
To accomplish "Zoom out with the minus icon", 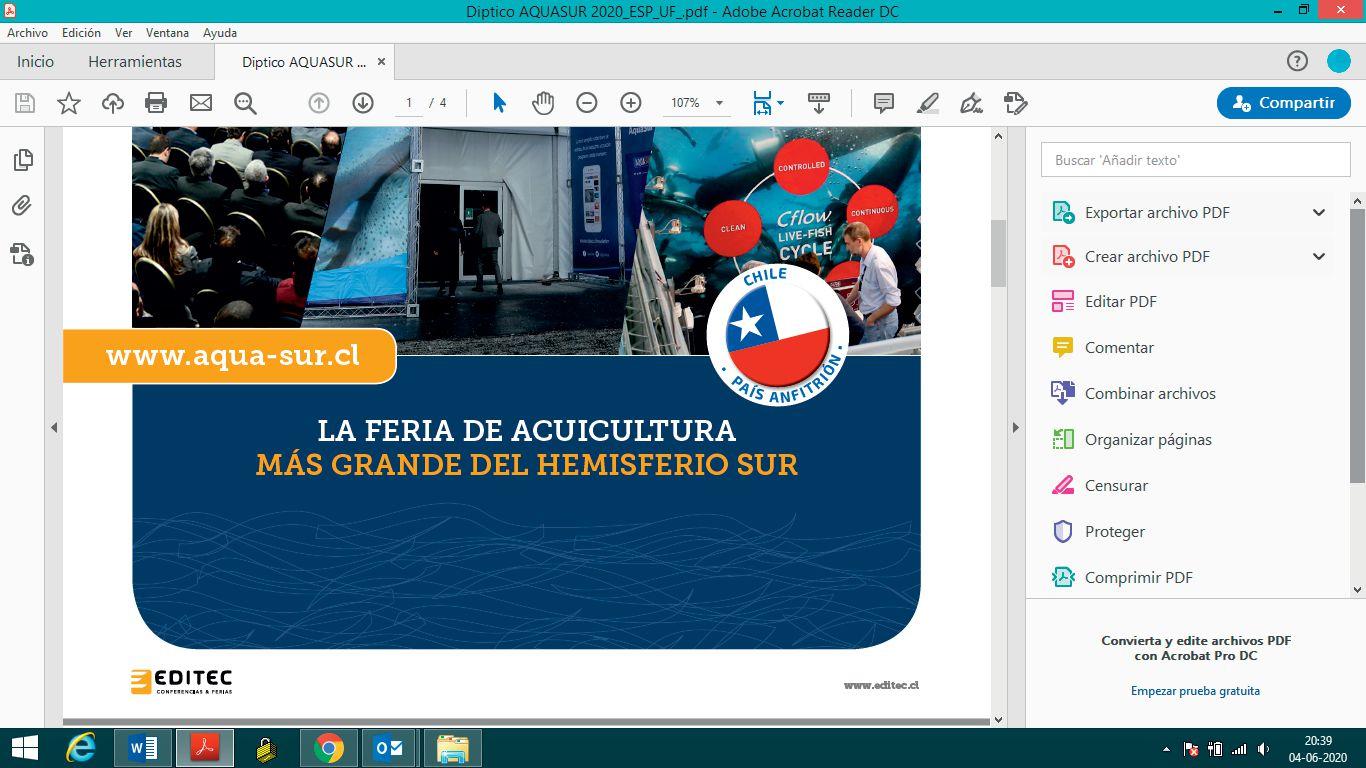I will pos(587,103).
